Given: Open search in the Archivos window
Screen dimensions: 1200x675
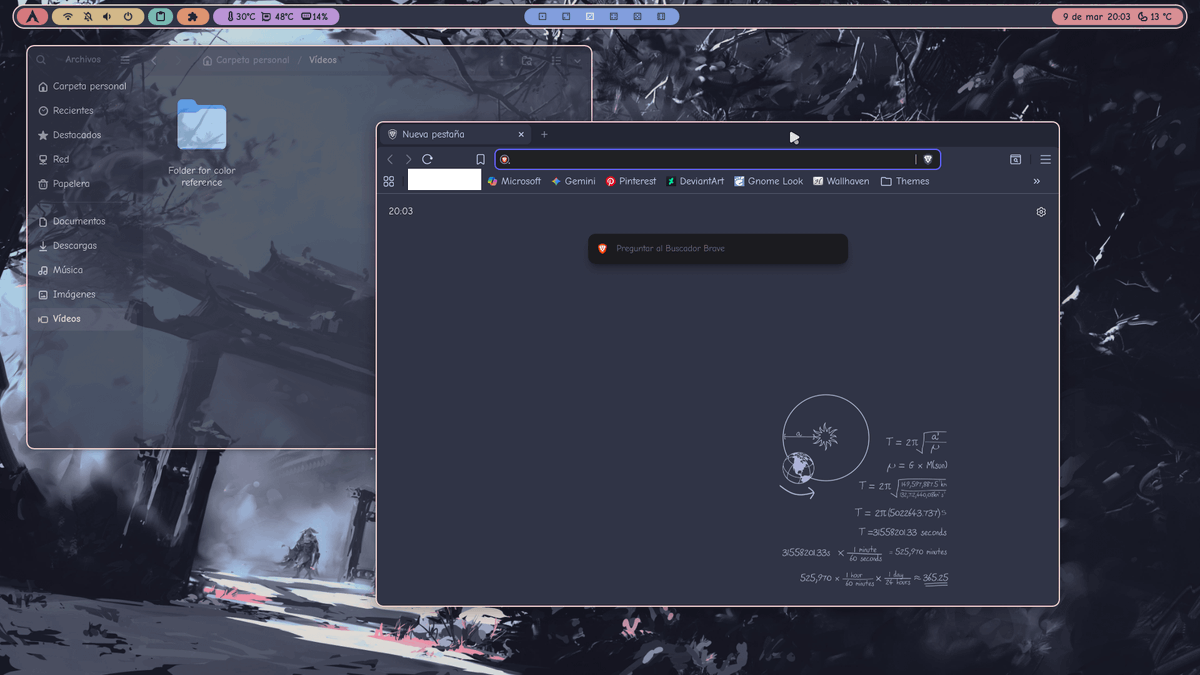Looking at the screenshot, I should pos(41,60).
